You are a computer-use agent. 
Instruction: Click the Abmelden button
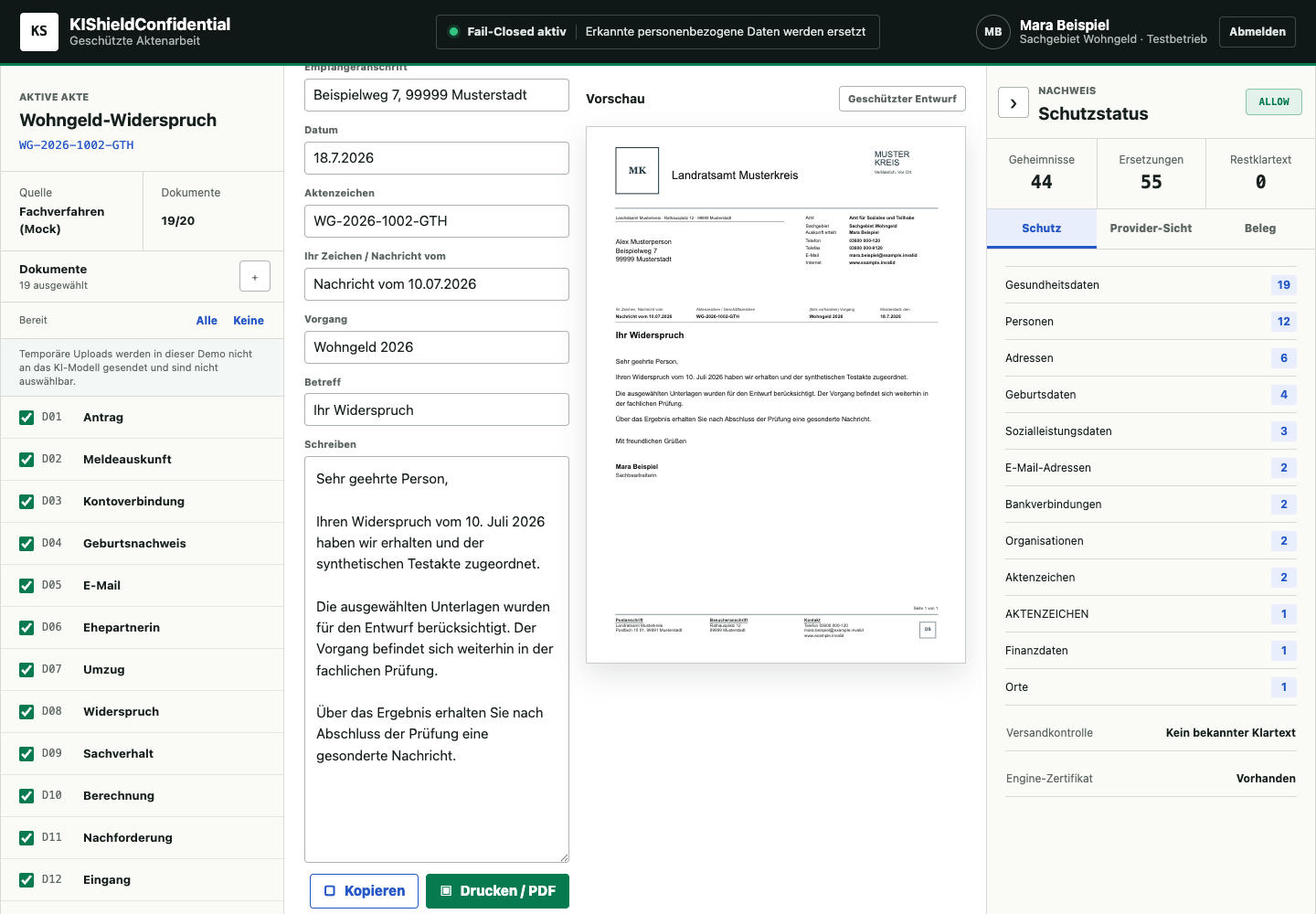point(1258,32)
